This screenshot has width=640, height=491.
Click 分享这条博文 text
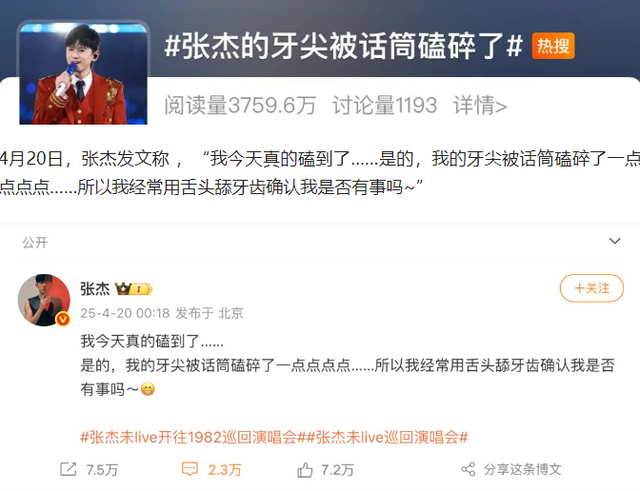522,469
